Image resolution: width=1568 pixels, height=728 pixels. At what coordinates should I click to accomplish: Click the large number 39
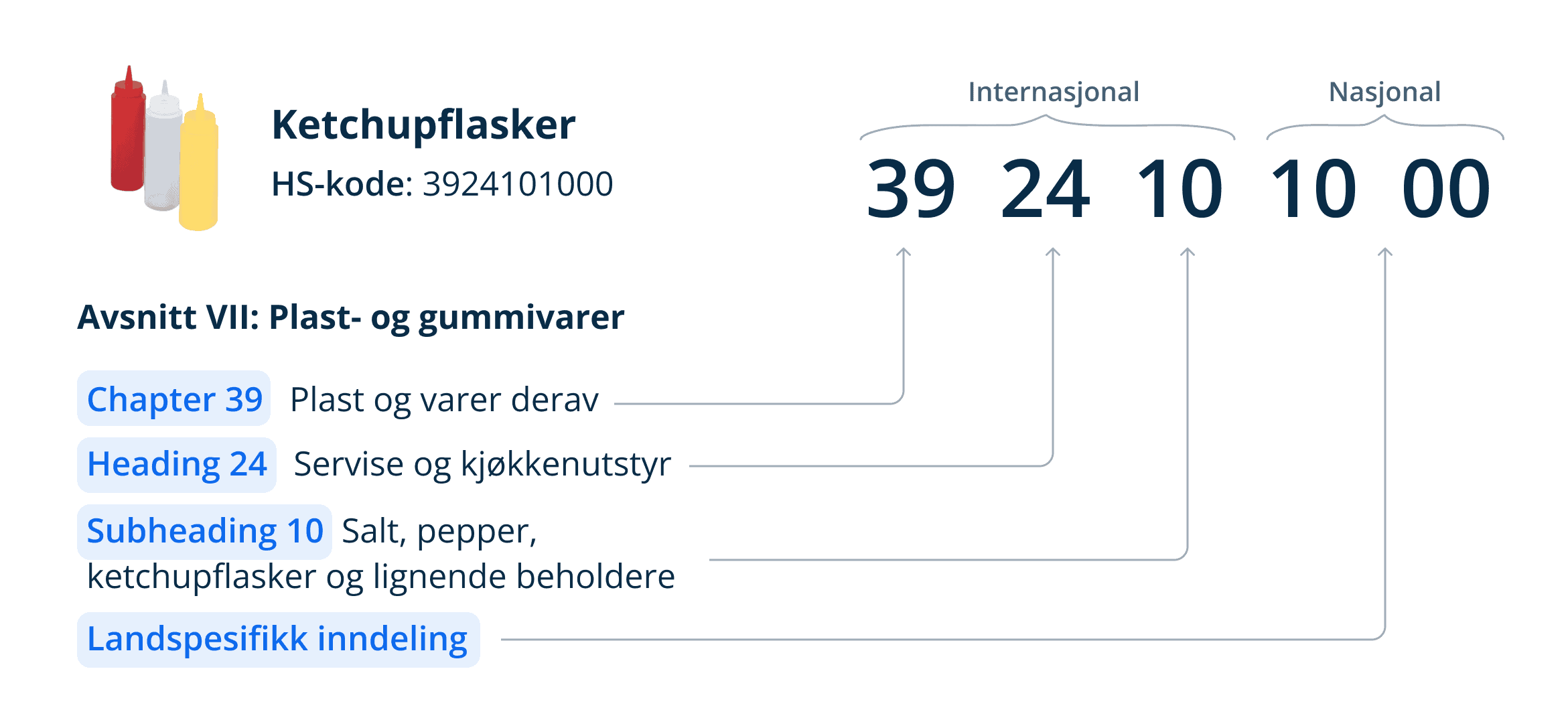tap(911, 189)
